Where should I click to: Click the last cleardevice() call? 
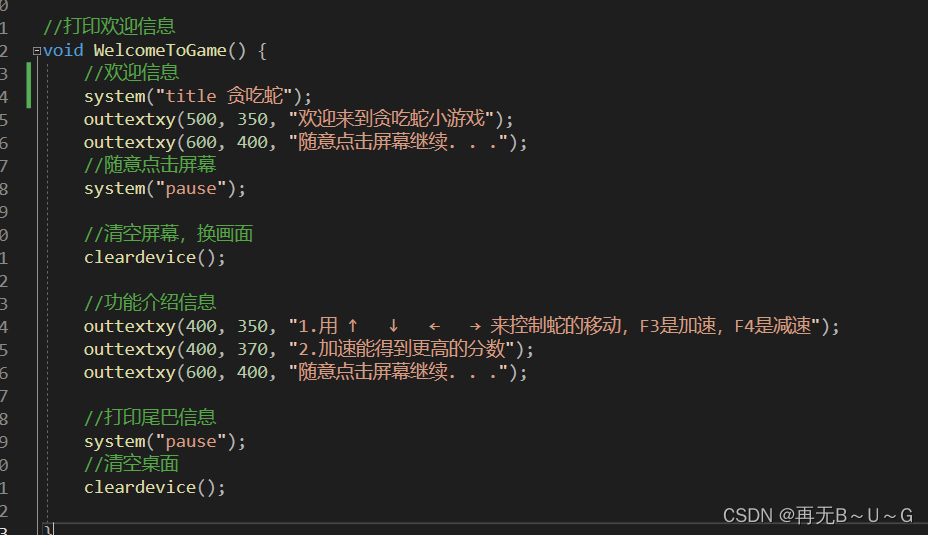point(154,488)
